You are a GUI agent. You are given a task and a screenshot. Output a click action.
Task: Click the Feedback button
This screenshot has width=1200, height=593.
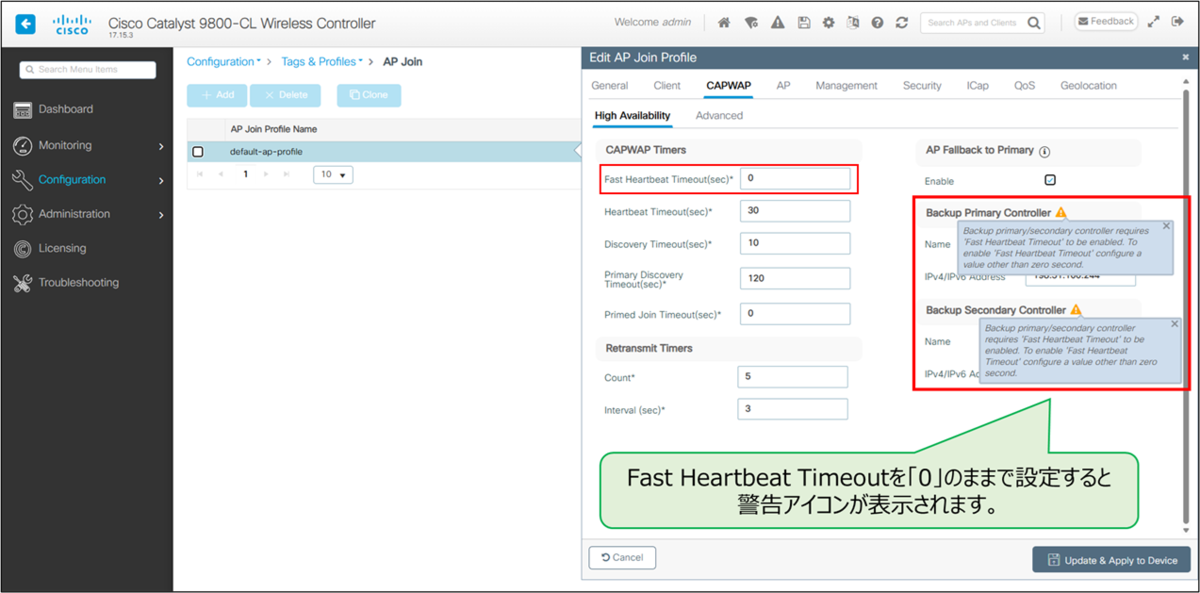(x=1105, y=21)
